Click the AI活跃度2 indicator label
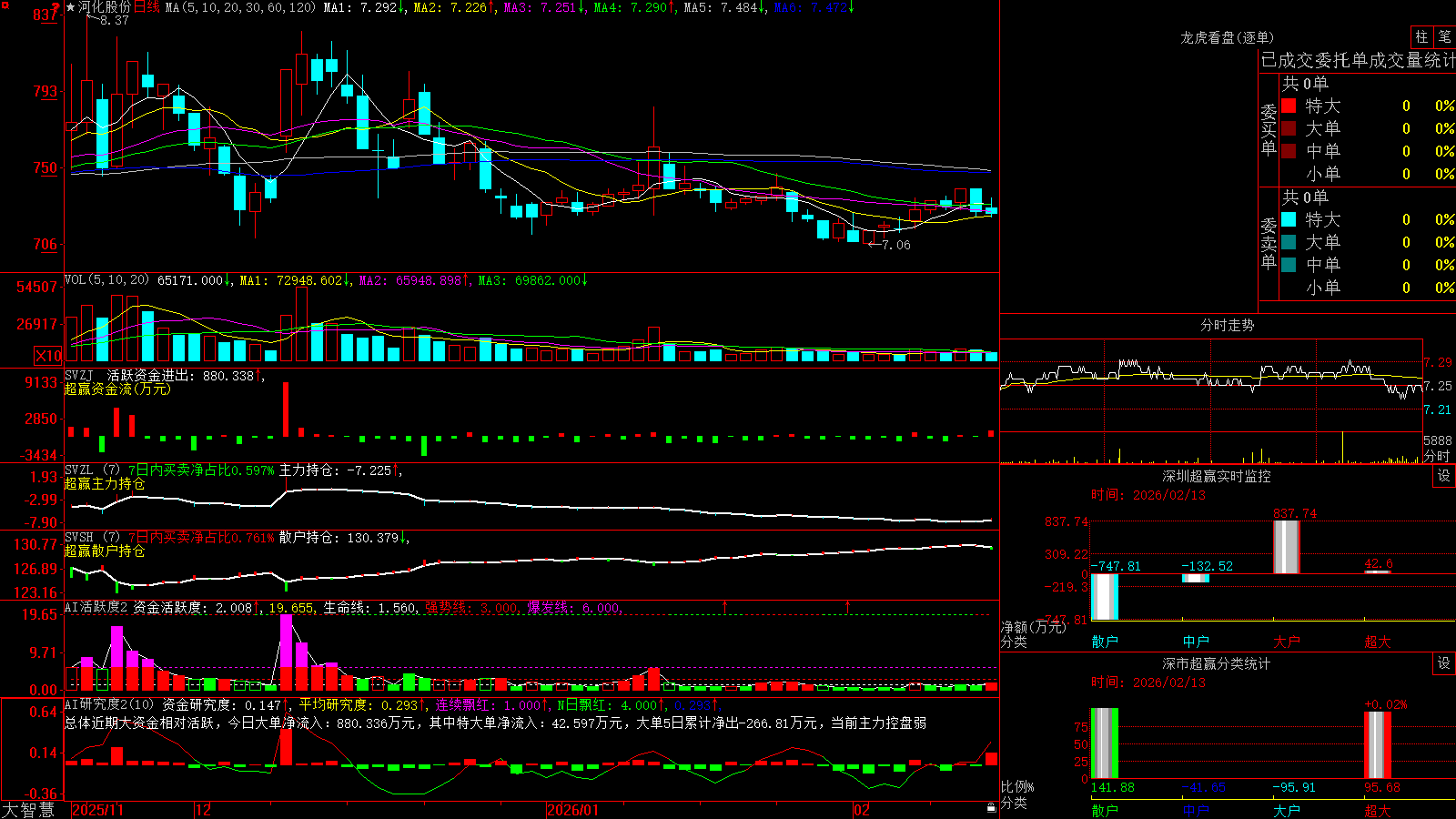This screenshot has width=1456, height=819. (96, 607)
